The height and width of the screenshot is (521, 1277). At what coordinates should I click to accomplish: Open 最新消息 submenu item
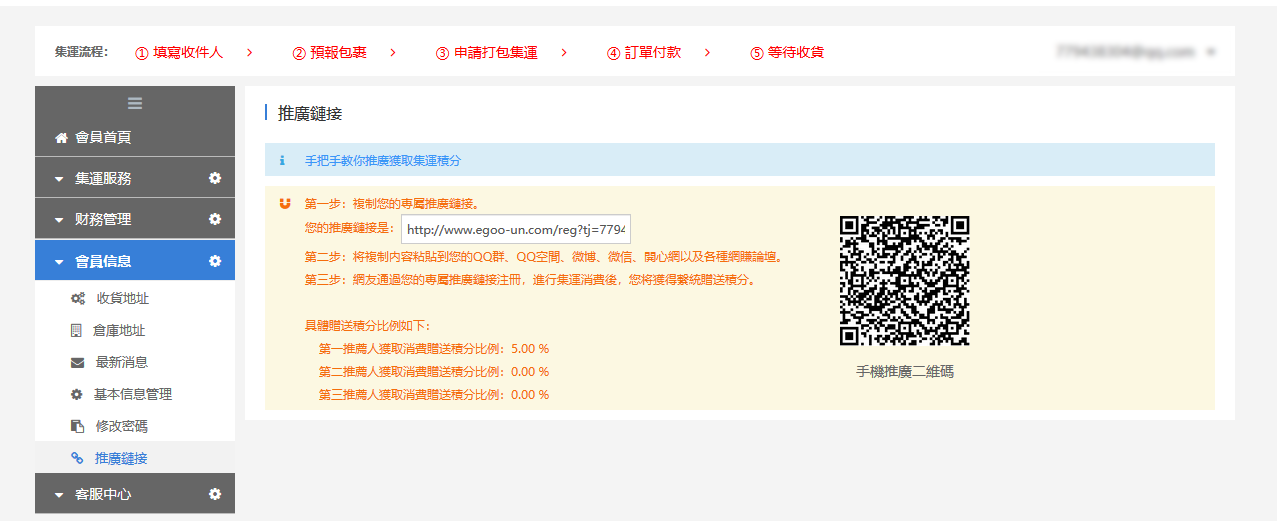tap(135, 362)
